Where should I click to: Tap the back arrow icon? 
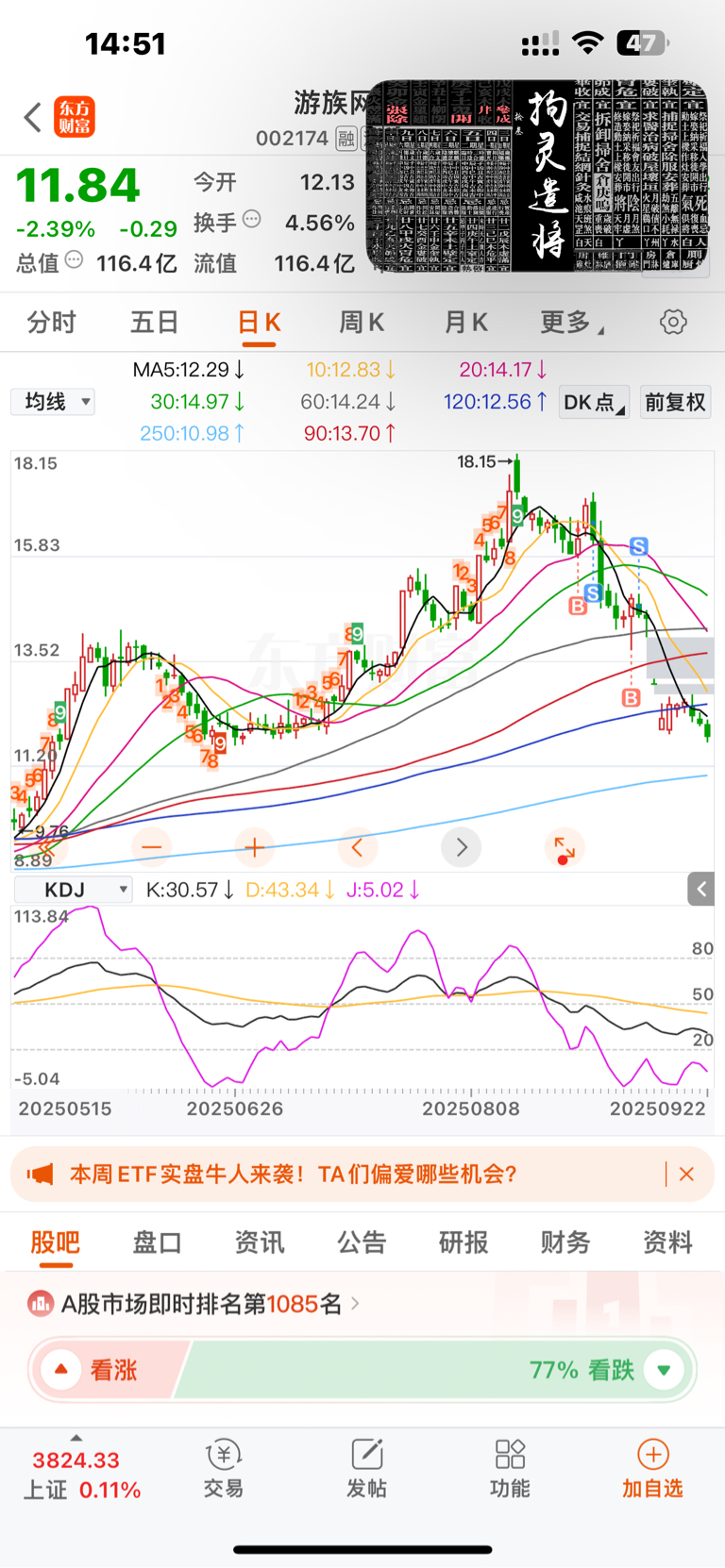pos(33,118)
